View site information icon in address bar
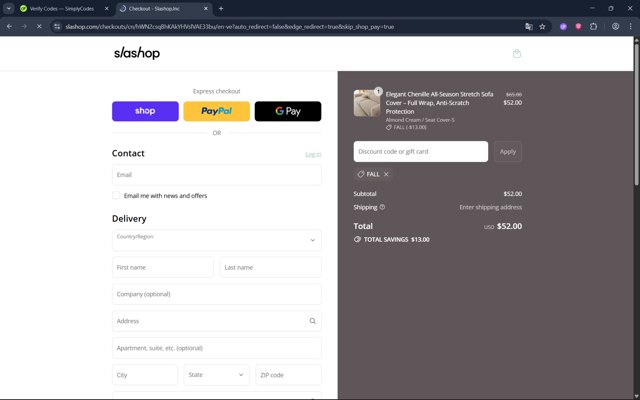This screenshot has height=400, width=640. pyautogui.click(x=57, y=27)
